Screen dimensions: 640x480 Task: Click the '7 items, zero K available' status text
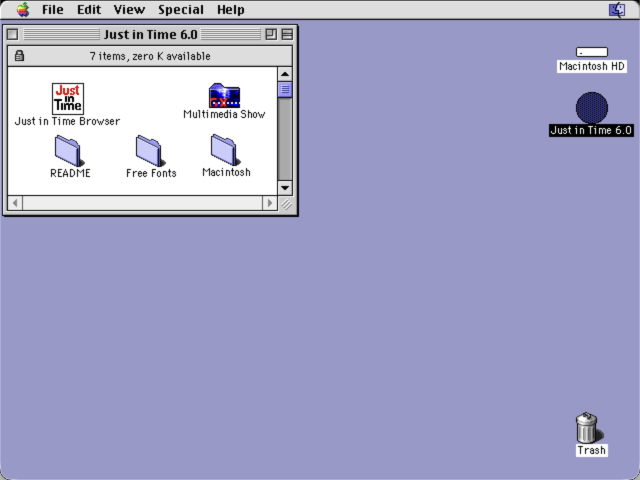click(150, 56)
